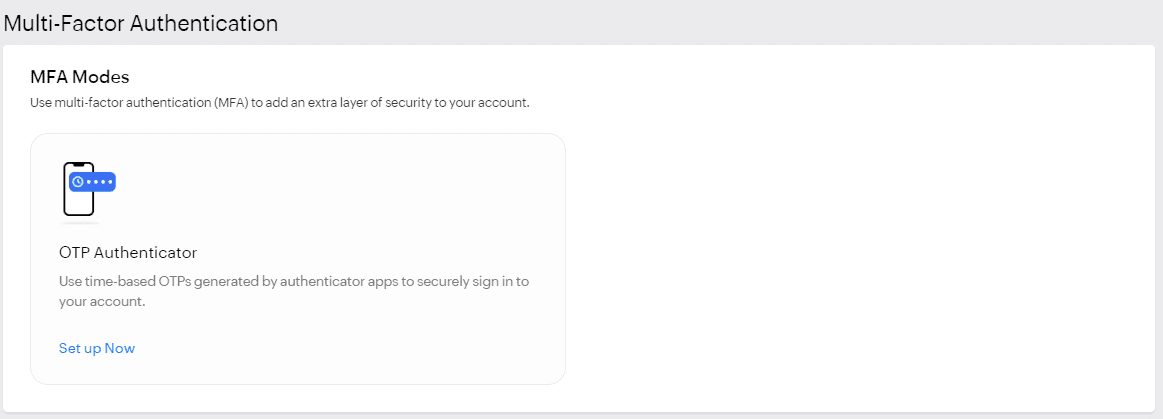The image size is (1163, 419).
Task: Click the Multi-Factor Authentication page title
Action: pos(141,23)
